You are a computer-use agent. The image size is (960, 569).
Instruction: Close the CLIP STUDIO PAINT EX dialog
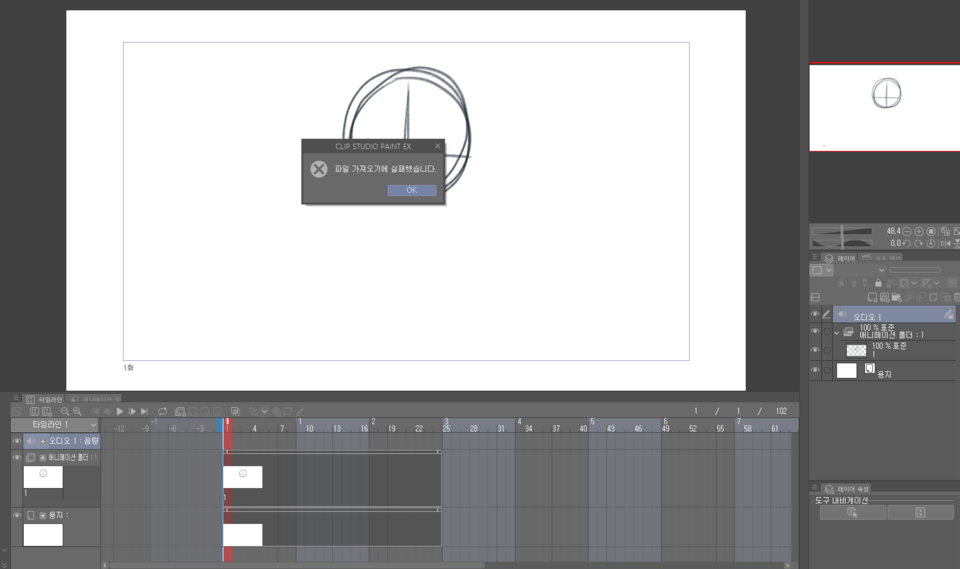tap(437, 146)
